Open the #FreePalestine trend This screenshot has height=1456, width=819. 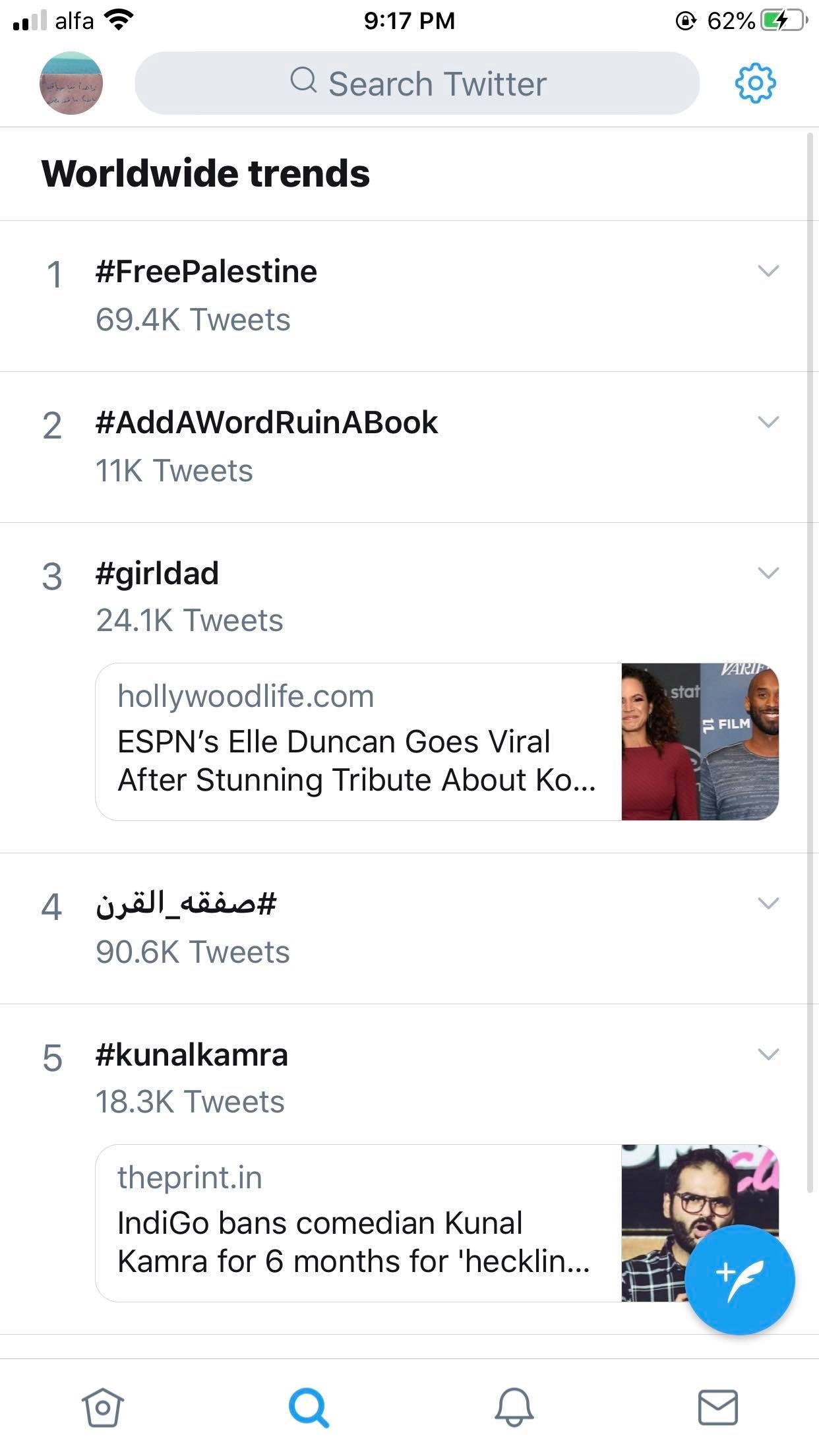pyautogui.click(x=206, y=272)
